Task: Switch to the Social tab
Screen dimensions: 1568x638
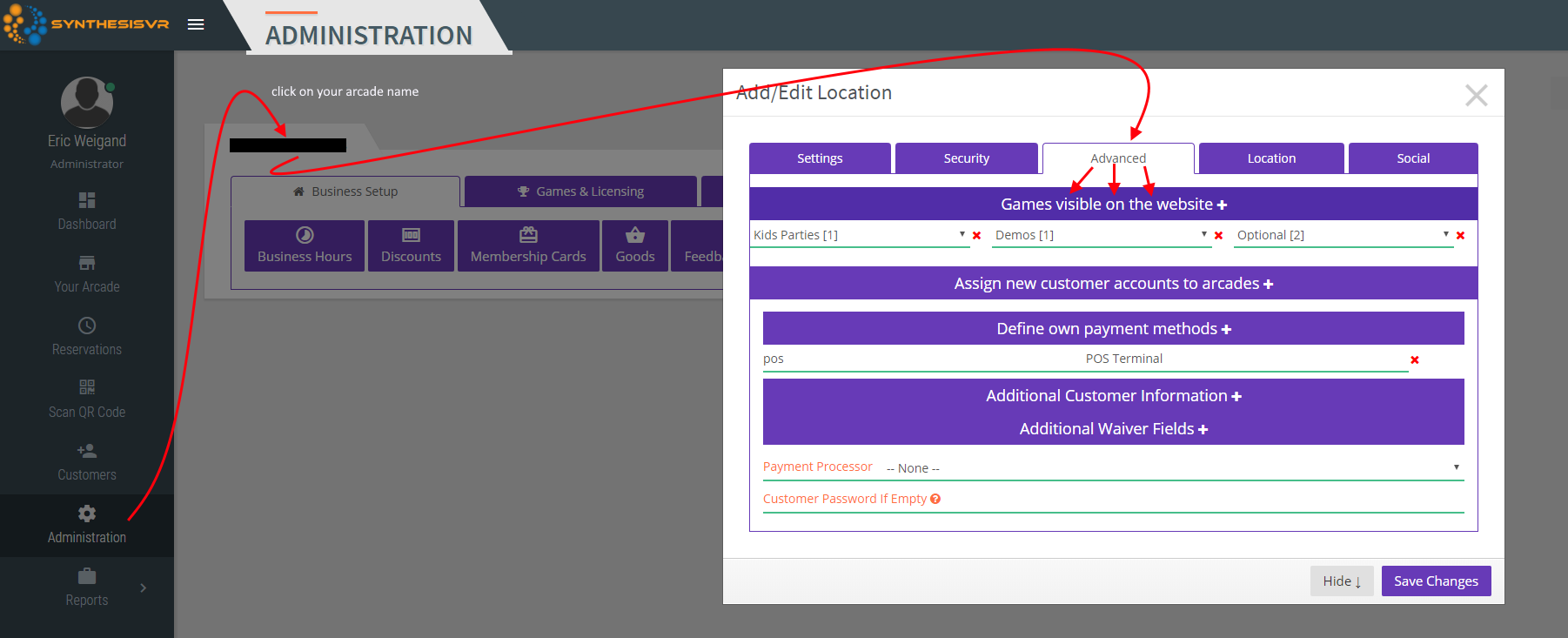Action: click(x=1413, y=158)
